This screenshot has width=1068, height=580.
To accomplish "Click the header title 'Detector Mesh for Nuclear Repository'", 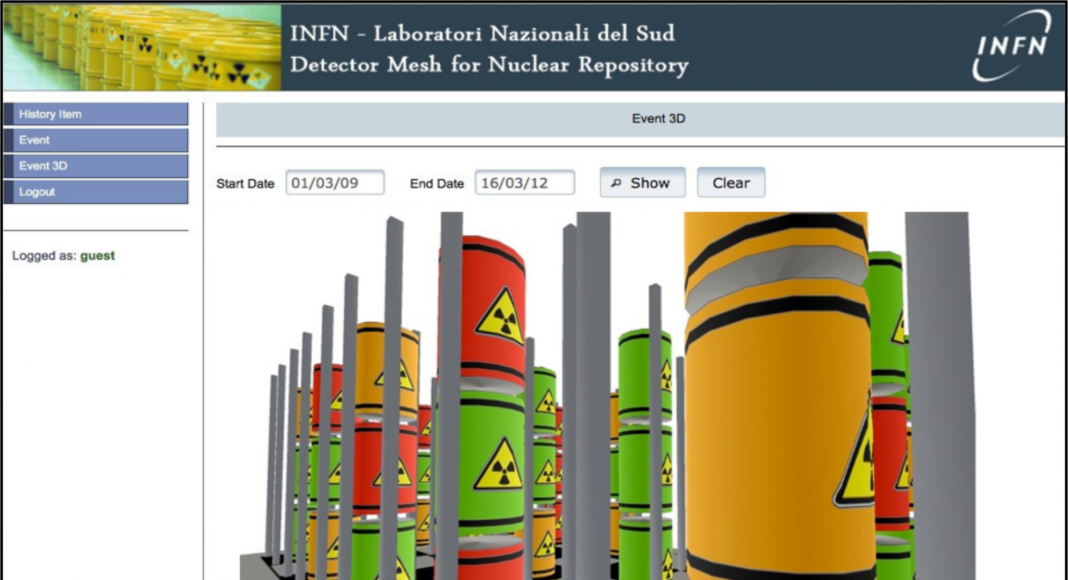I will (489, 65).
